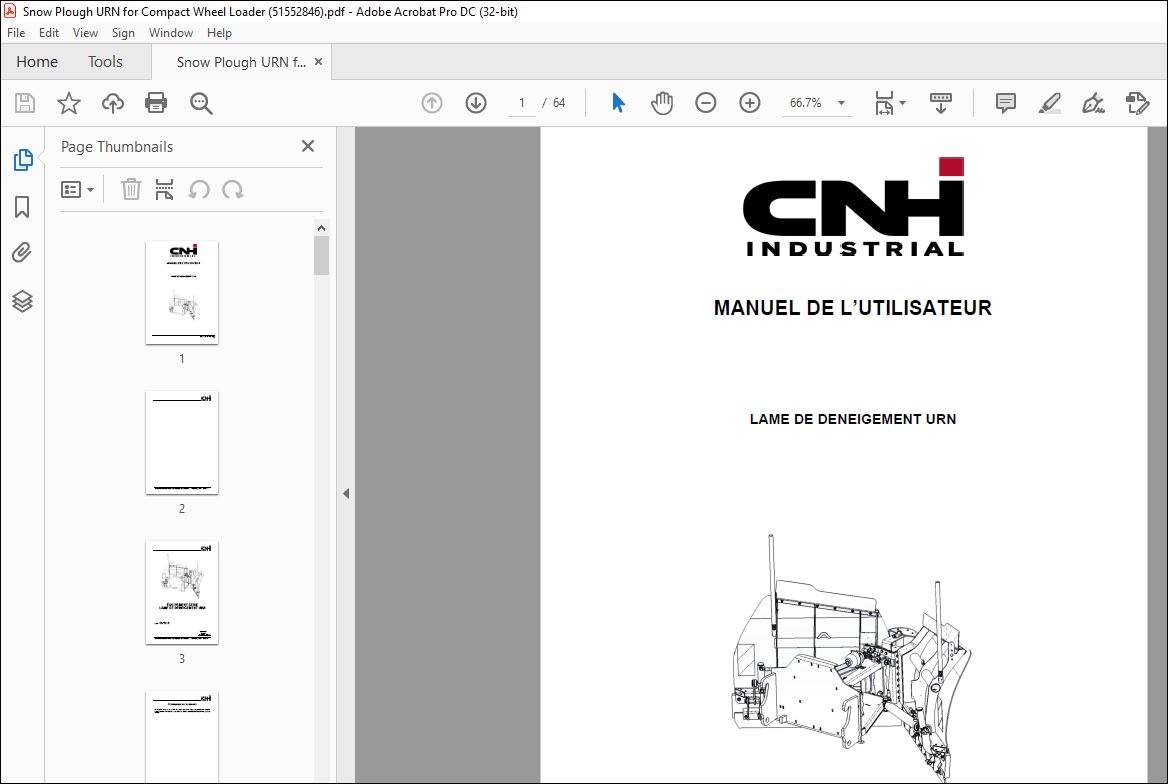
Task: Open the thumbnail options dropdown
Action: coord(77,189)
